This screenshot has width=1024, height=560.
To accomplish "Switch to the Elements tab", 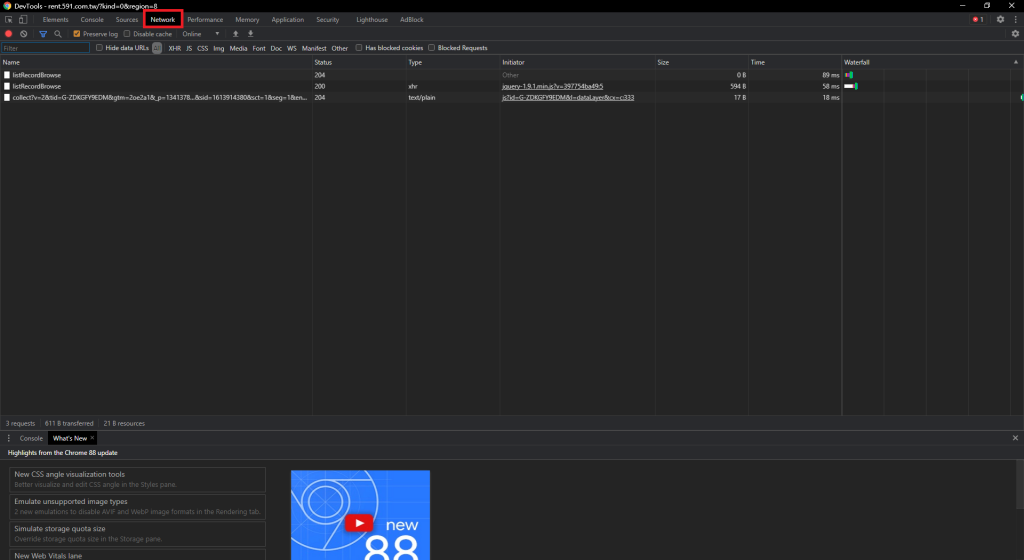I will tap(56, 20).
